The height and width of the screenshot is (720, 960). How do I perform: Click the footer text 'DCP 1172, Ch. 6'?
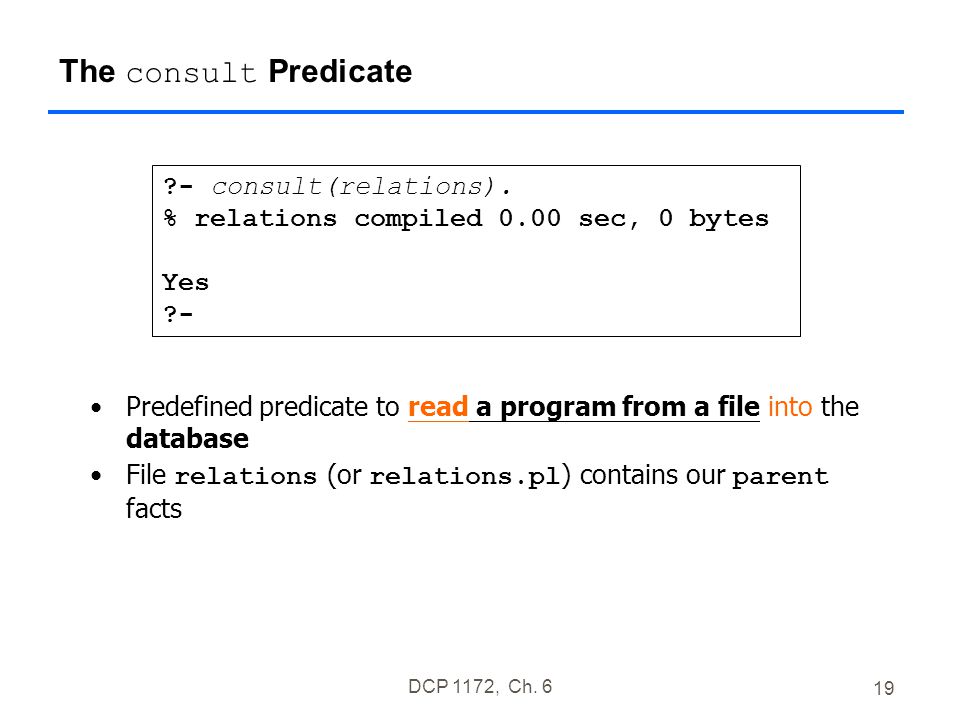pos(480,687)
